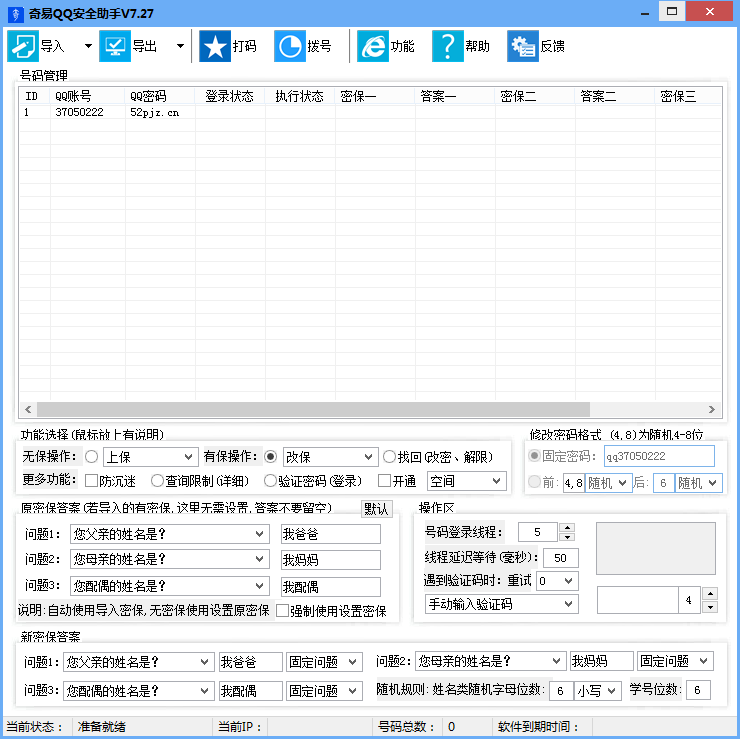Enable the 防沉迷 checkbox

[91, 481]
